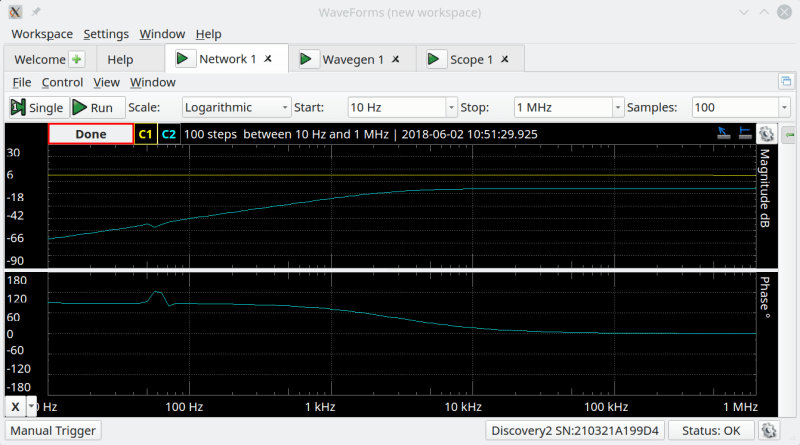Start Wavegen 1 using its tab play icon
800x445 pixels.
click(308, 60)
